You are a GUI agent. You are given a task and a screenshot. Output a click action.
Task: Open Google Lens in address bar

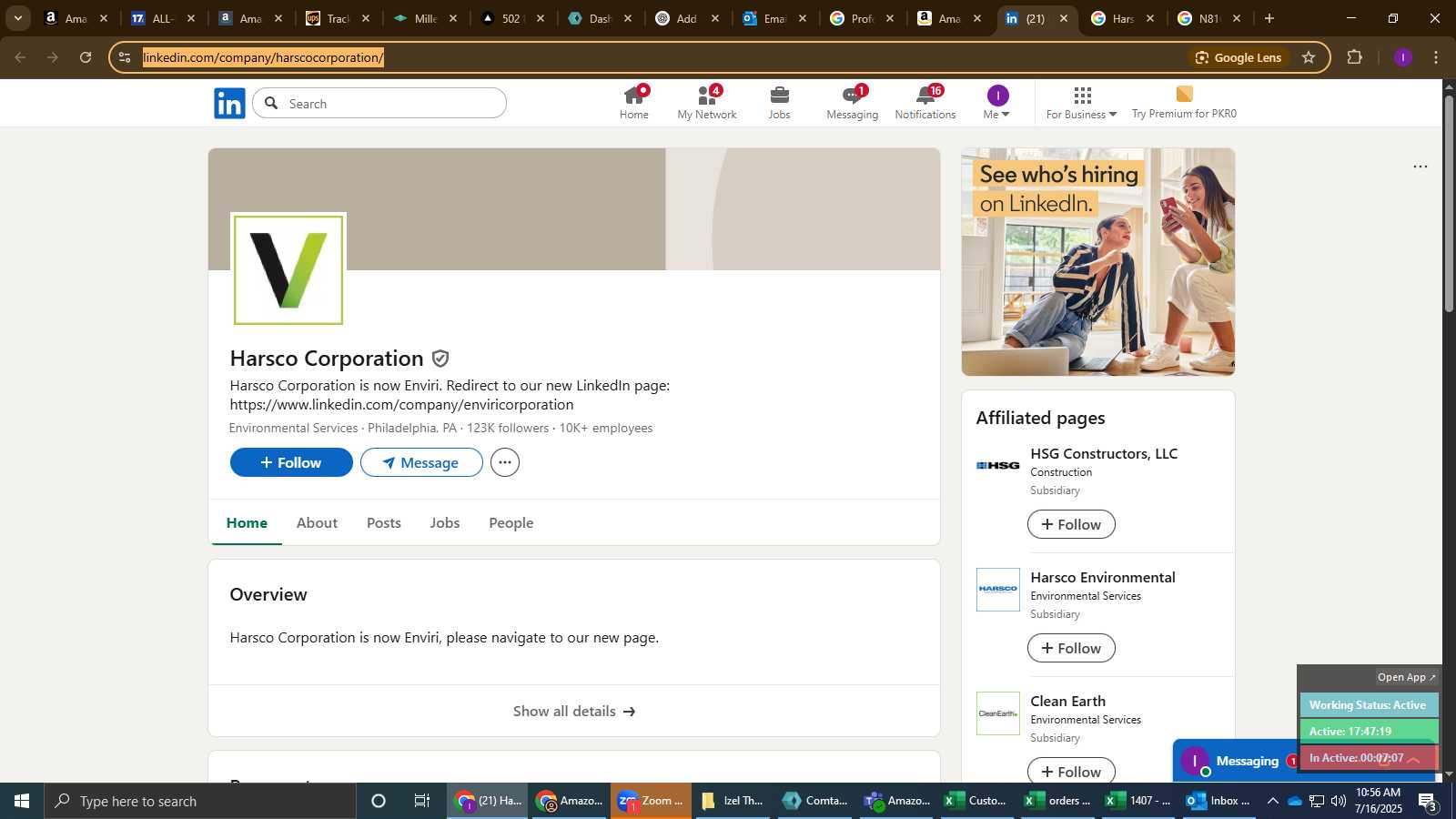(1238, 57)
